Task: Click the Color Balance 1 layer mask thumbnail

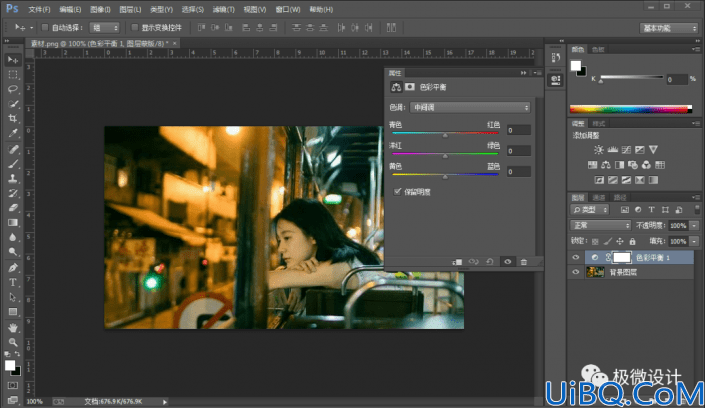Action: pos(622,257)
